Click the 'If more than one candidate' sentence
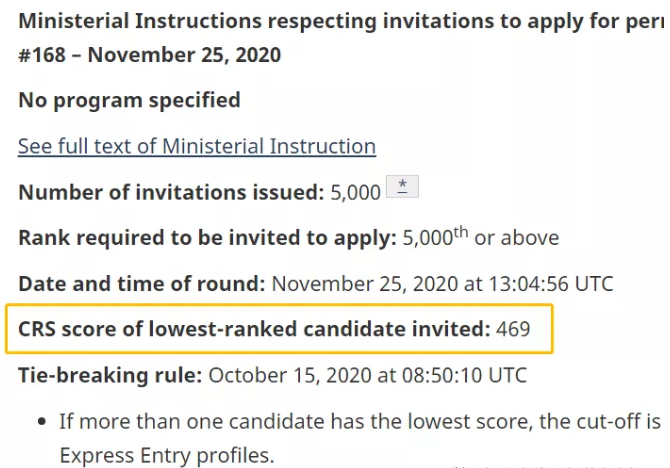Viewport: 670px width, 468px height. [x=360, y=421]
